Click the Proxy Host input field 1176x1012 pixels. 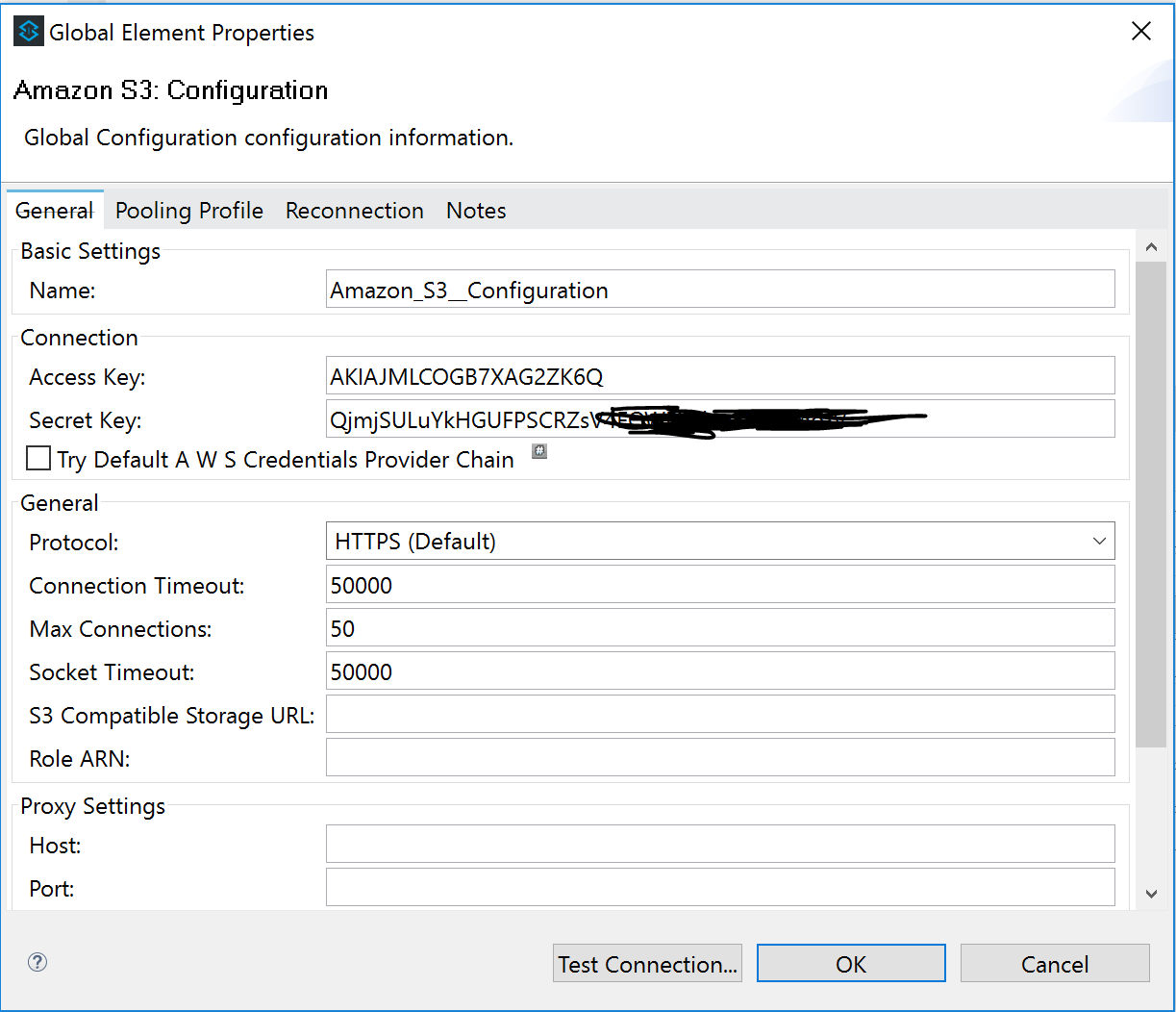720,845
